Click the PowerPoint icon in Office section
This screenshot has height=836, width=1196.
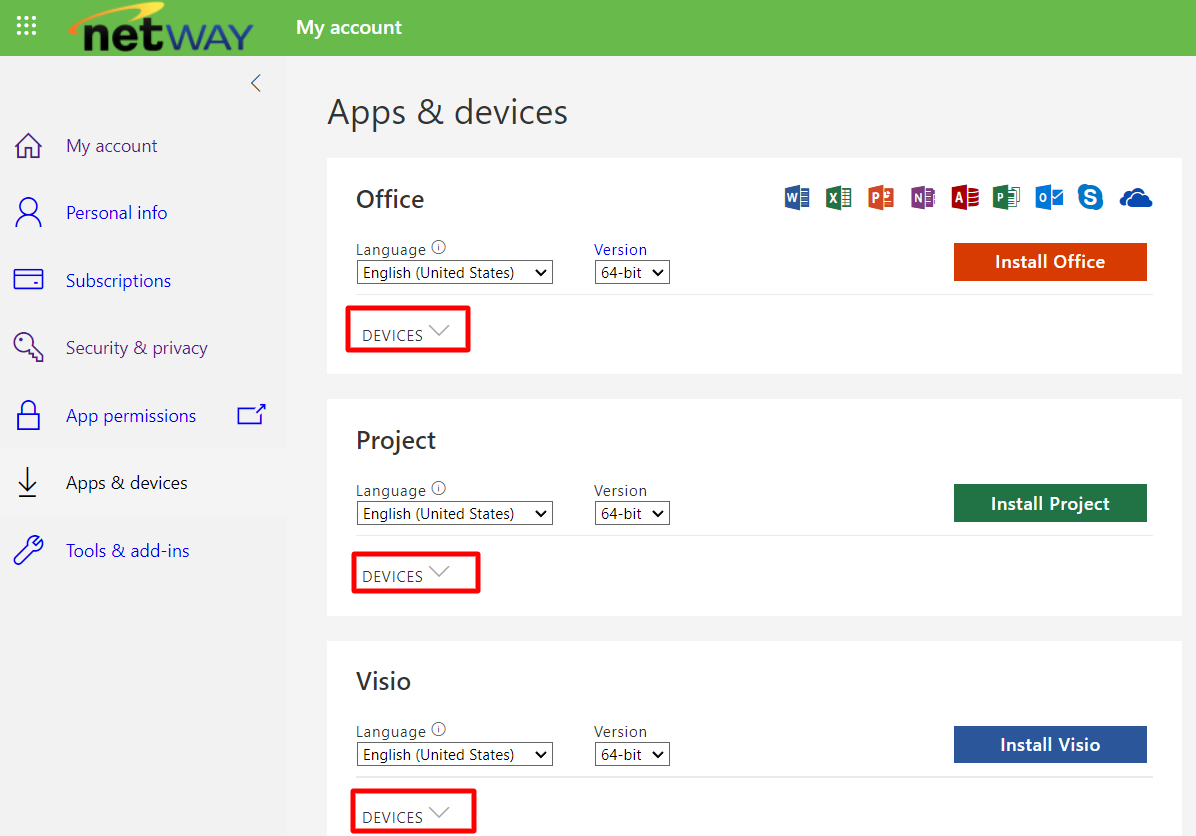880,198
